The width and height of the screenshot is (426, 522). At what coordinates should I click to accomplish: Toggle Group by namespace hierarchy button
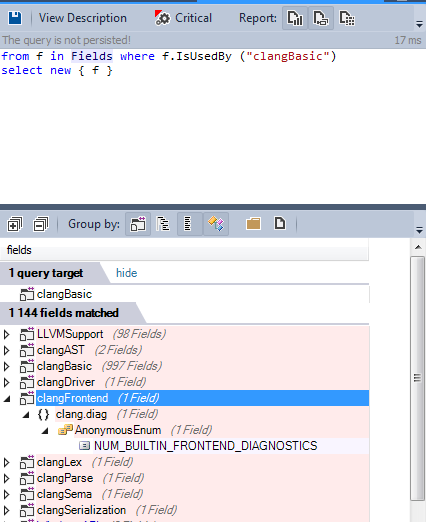tap(163, 224)
